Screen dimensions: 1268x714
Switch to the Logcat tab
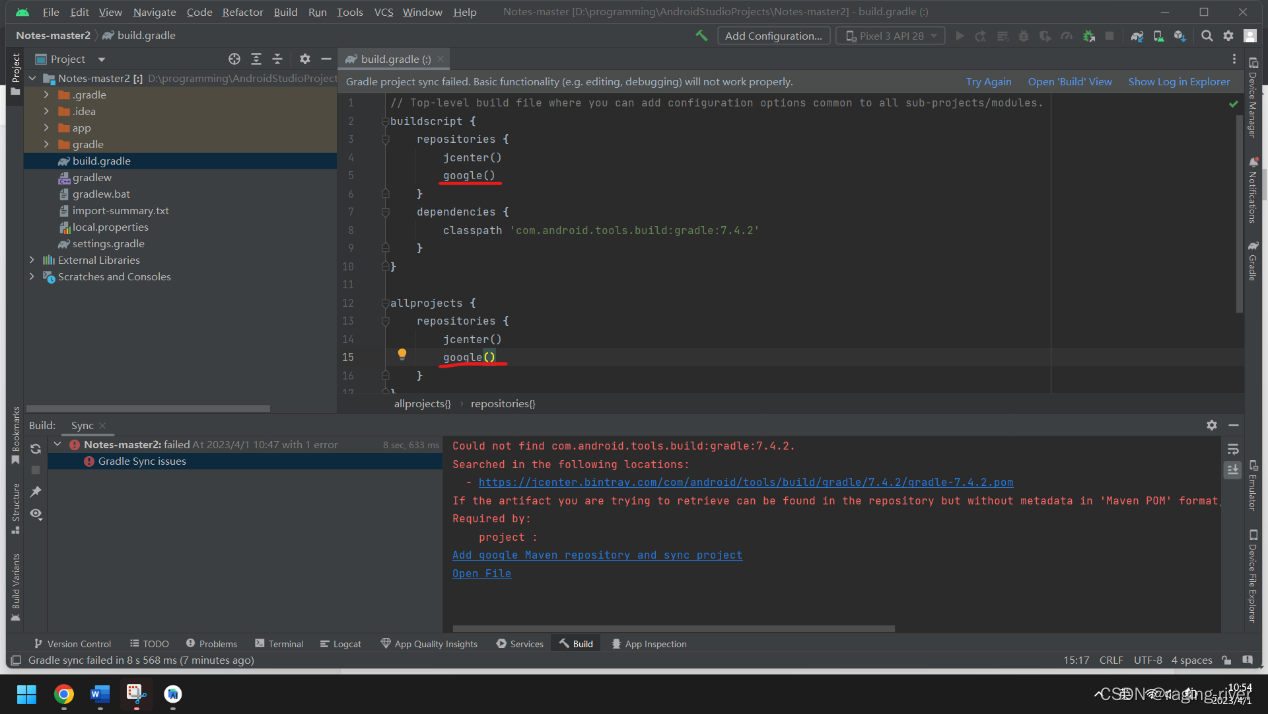(340, 644)
